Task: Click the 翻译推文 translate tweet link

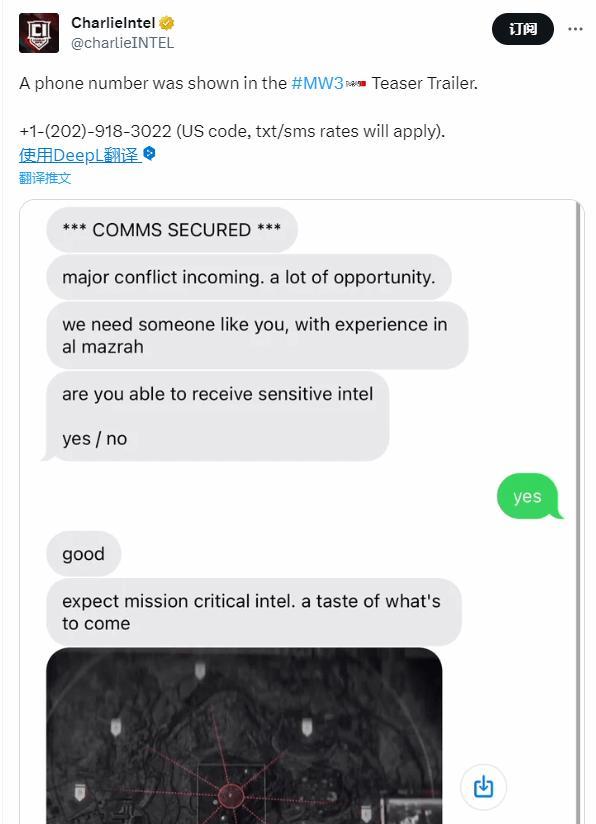Action: 45,178
